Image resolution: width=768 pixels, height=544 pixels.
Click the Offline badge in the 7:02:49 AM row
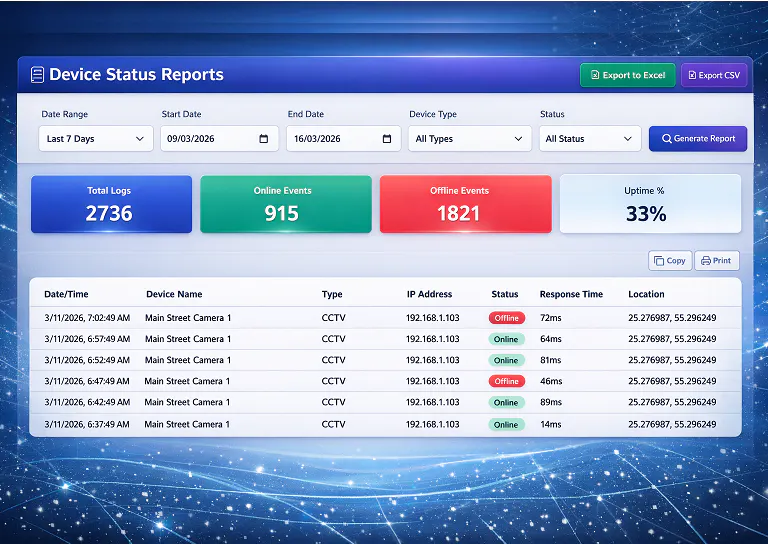pyautogui.click(x=506, y=318)
